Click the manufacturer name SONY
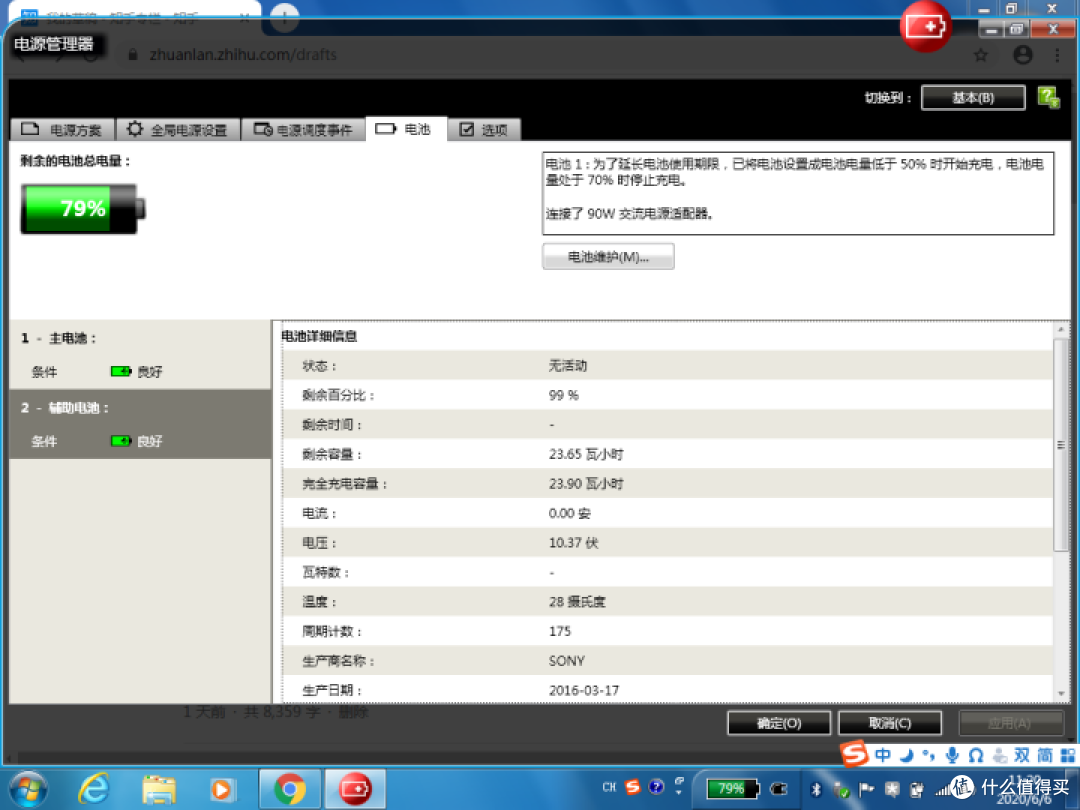1080x810 pixels. point(566,661)
